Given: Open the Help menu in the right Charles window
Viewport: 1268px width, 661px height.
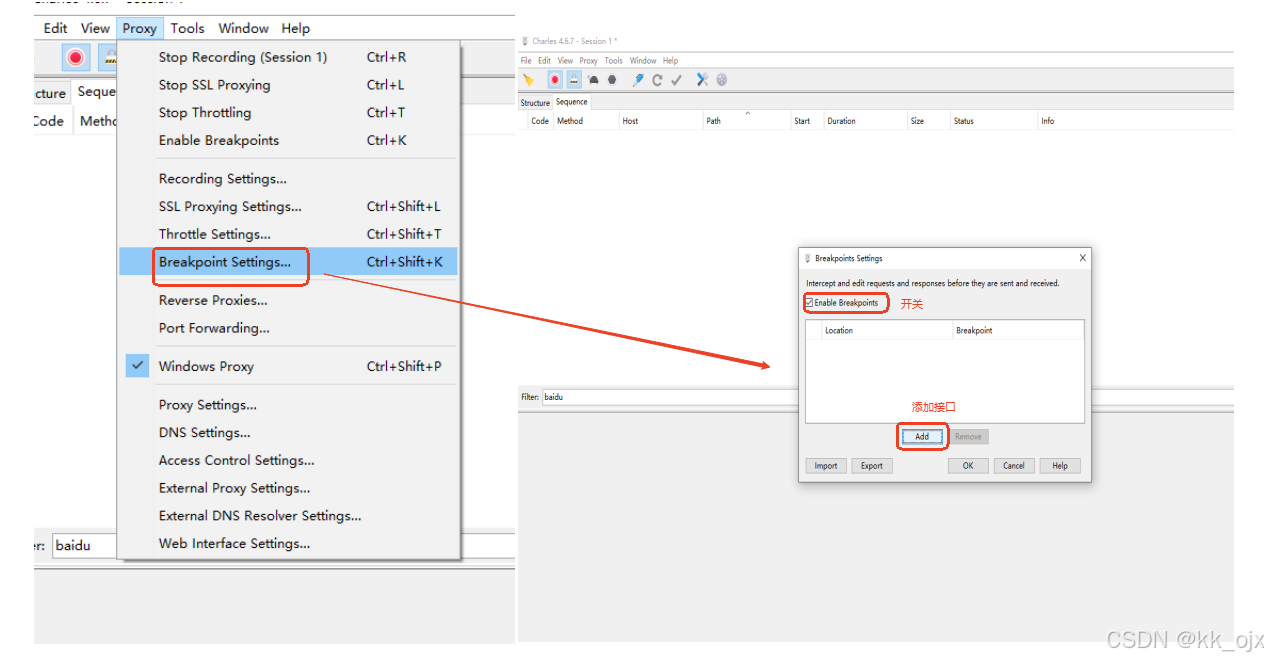Looking at the screenshot, I should (x=670, y=61).
